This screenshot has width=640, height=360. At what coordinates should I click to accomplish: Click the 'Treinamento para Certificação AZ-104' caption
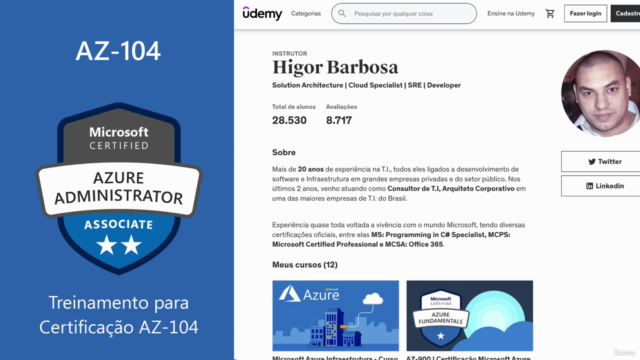(119, 315)
